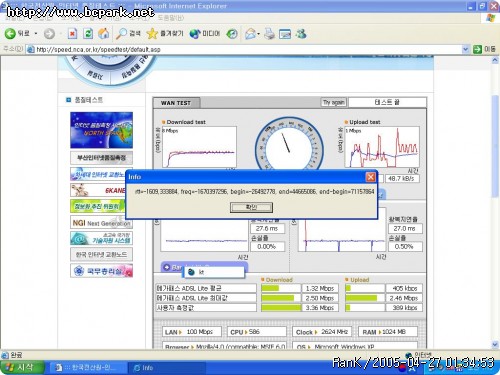Click the Search magnifier icon

click(x=121, y=33)
